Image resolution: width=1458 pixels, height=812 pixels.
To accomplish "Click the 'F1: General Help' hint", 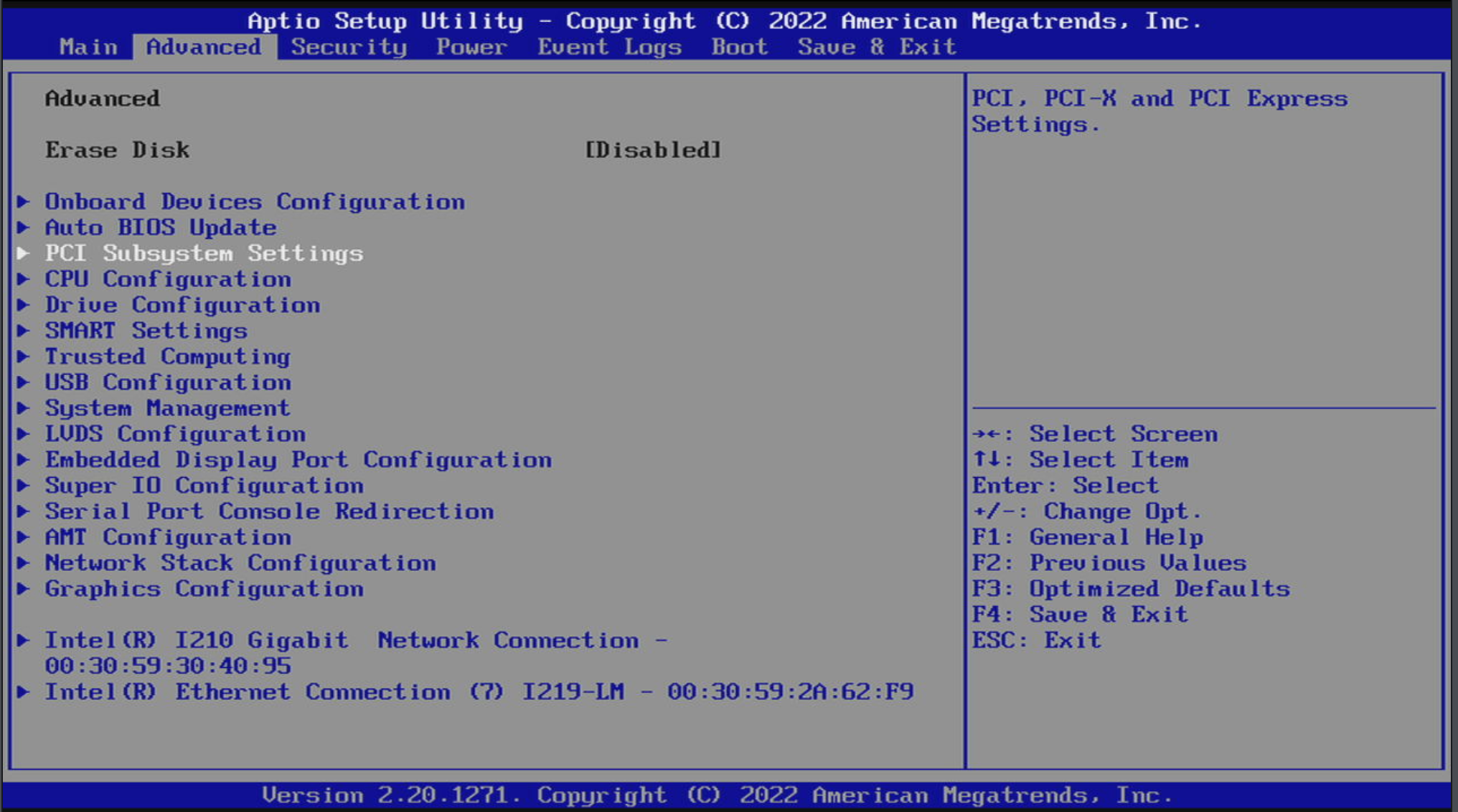I will (1088, 537).
